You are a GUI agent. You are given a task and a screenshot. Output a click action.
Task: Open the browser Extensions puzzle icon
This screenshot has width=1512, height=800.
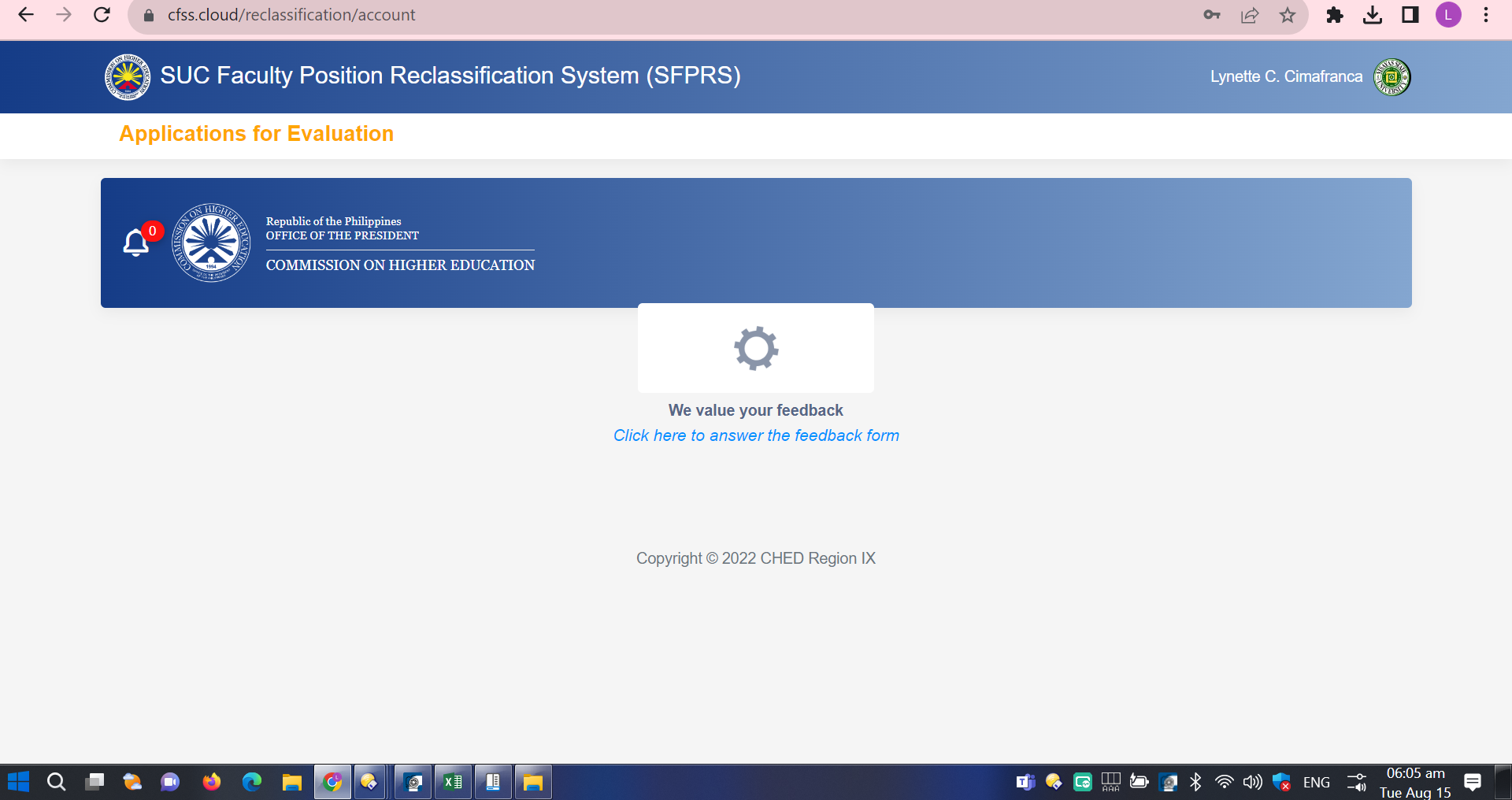1334,15
